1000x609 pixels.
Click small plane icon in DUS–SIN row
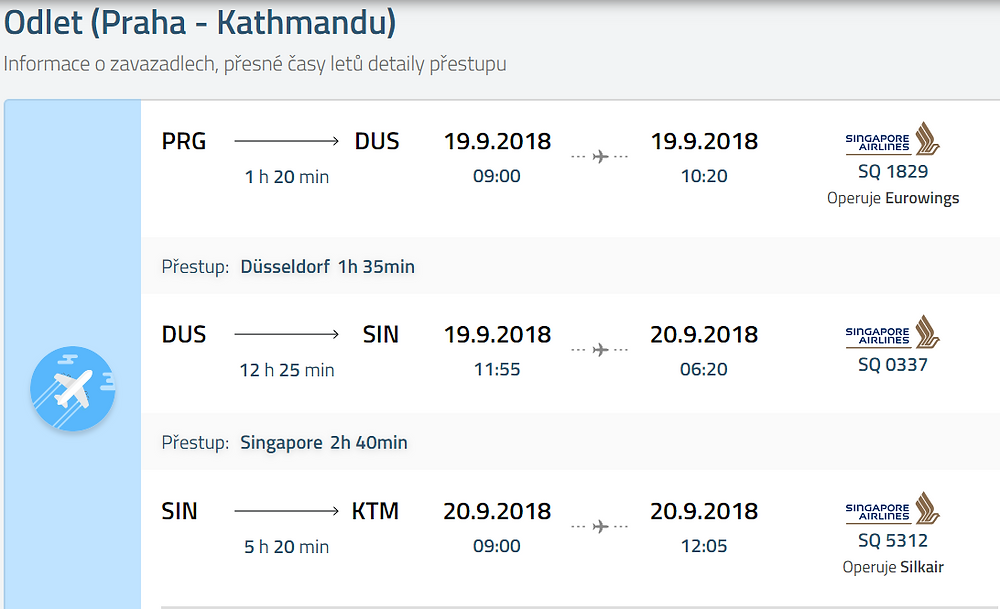tap(599, 349)
